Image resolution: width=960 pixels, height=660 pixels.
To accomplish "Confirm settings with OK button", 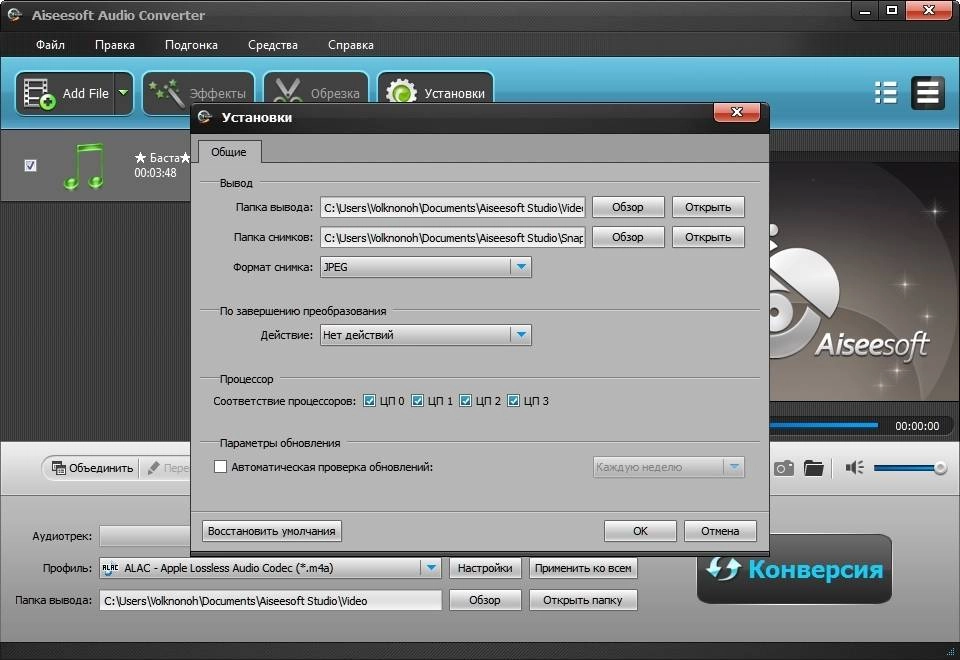I will (x=640, y=531).
